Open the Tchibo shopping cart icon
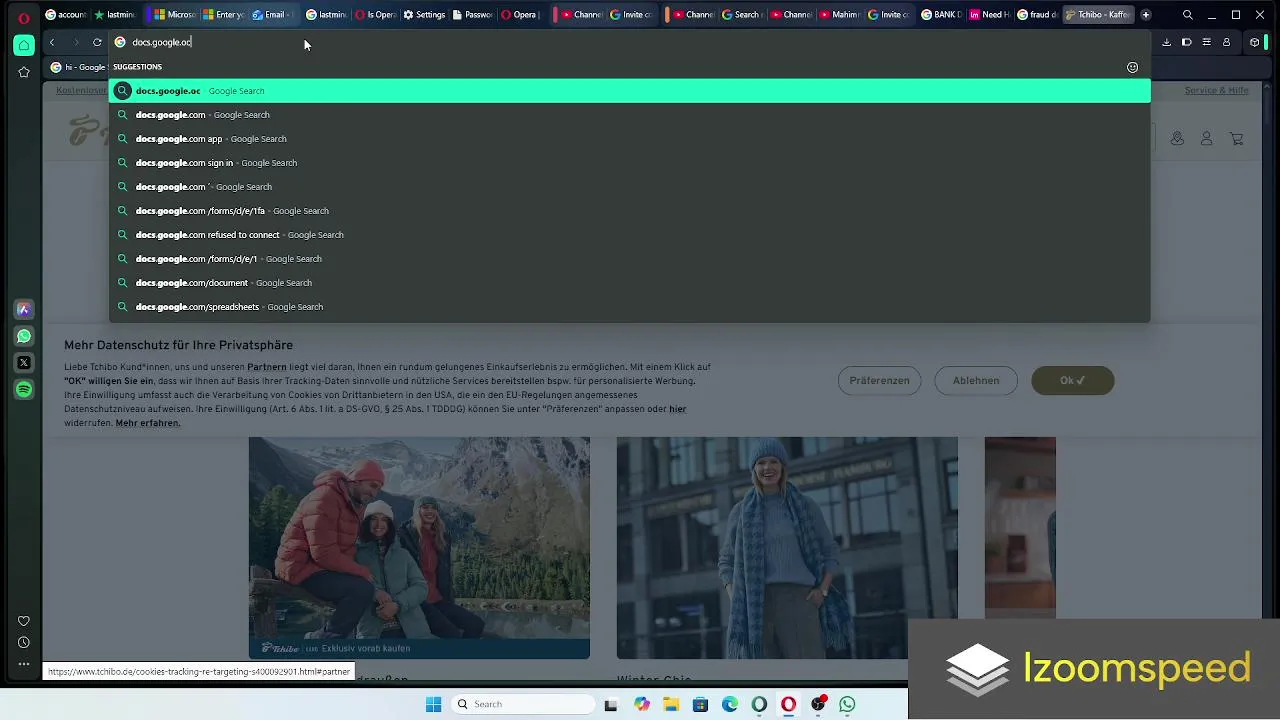Image resolution: width=1280 pixels, height=720 pixels. click(1237, 139)
